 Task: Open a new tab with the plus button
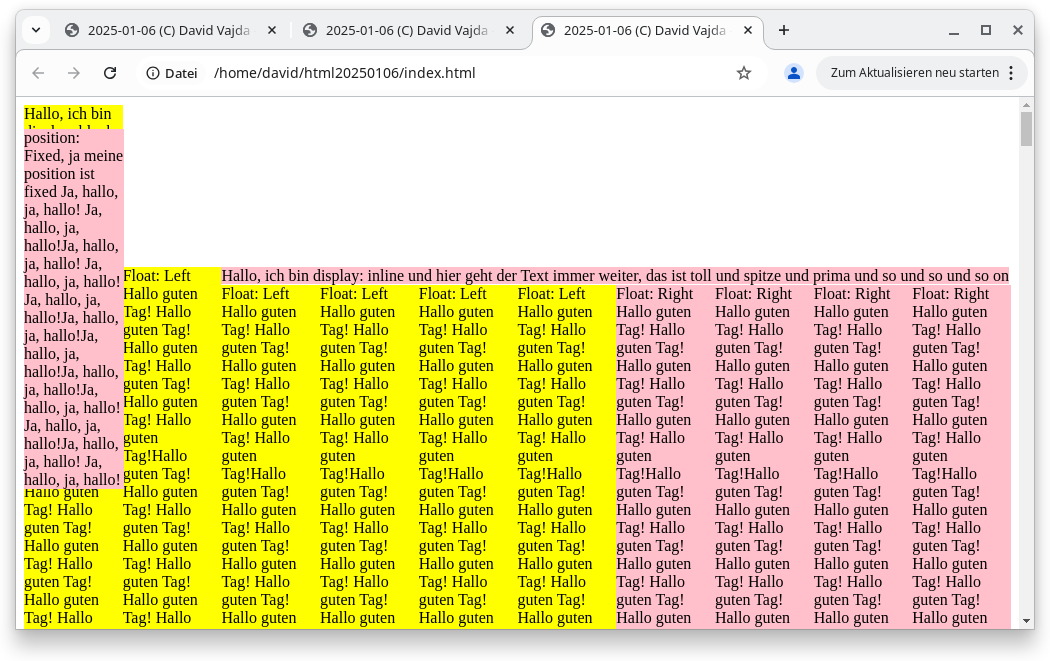pos(784,30)
